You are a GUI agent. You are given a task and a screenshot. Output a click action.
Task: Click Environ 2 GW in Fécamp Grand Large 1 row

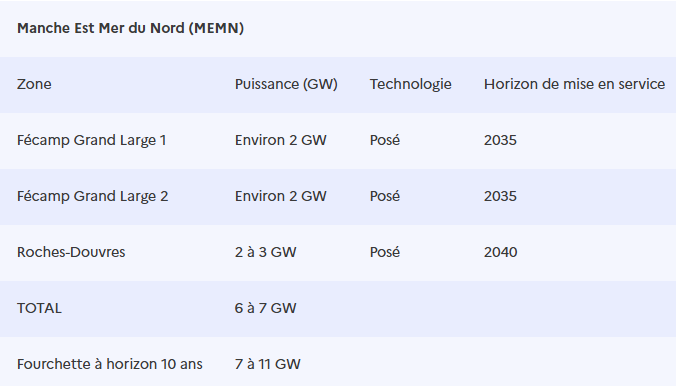[281, 140]
